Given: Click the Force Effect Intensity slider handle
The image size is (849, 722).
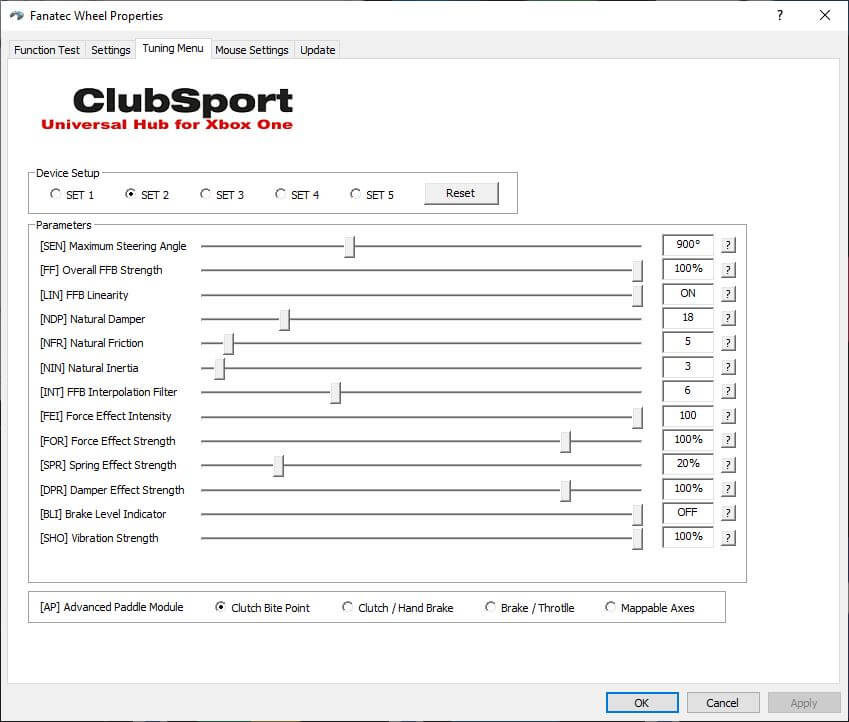Looking at the screenshot, I should click(637, 417).
